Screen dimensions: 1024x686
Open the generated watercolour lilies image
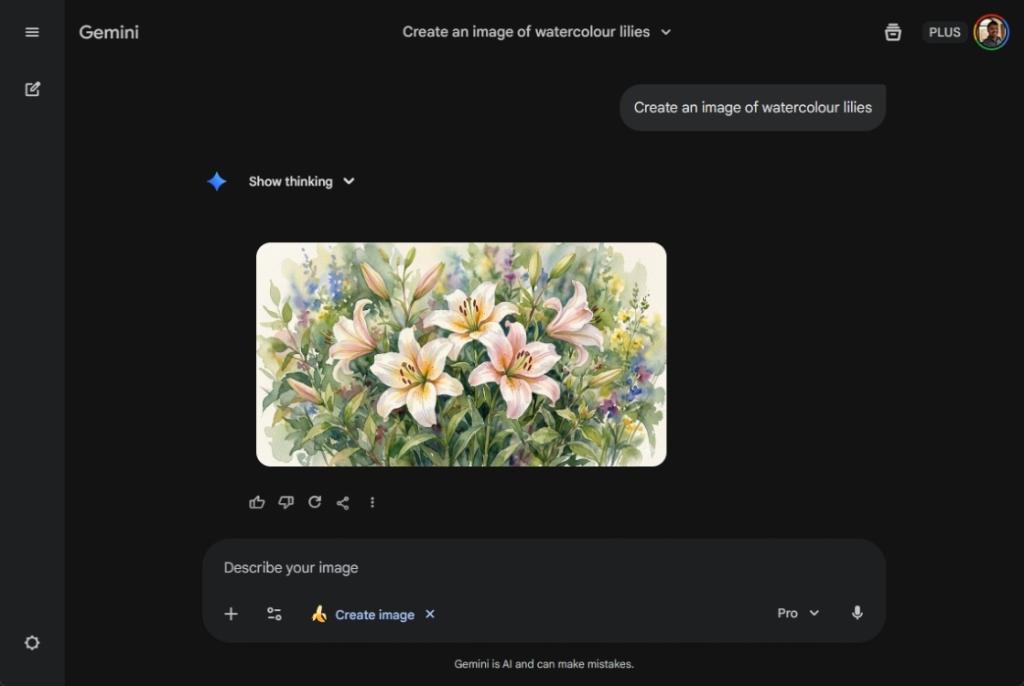click(x=461, y=354)
